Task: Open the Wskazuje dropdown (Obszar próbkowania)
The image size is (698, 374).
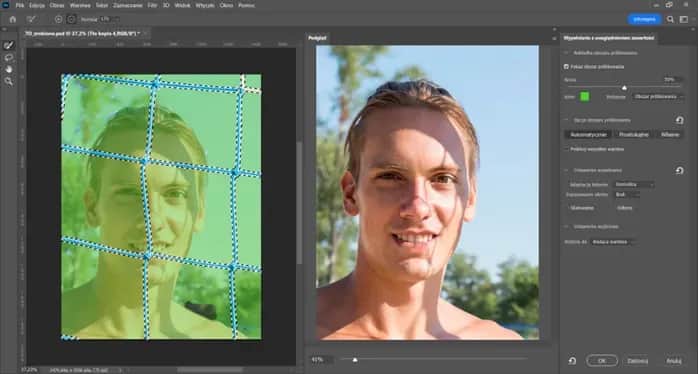Action: pos(658,97)
